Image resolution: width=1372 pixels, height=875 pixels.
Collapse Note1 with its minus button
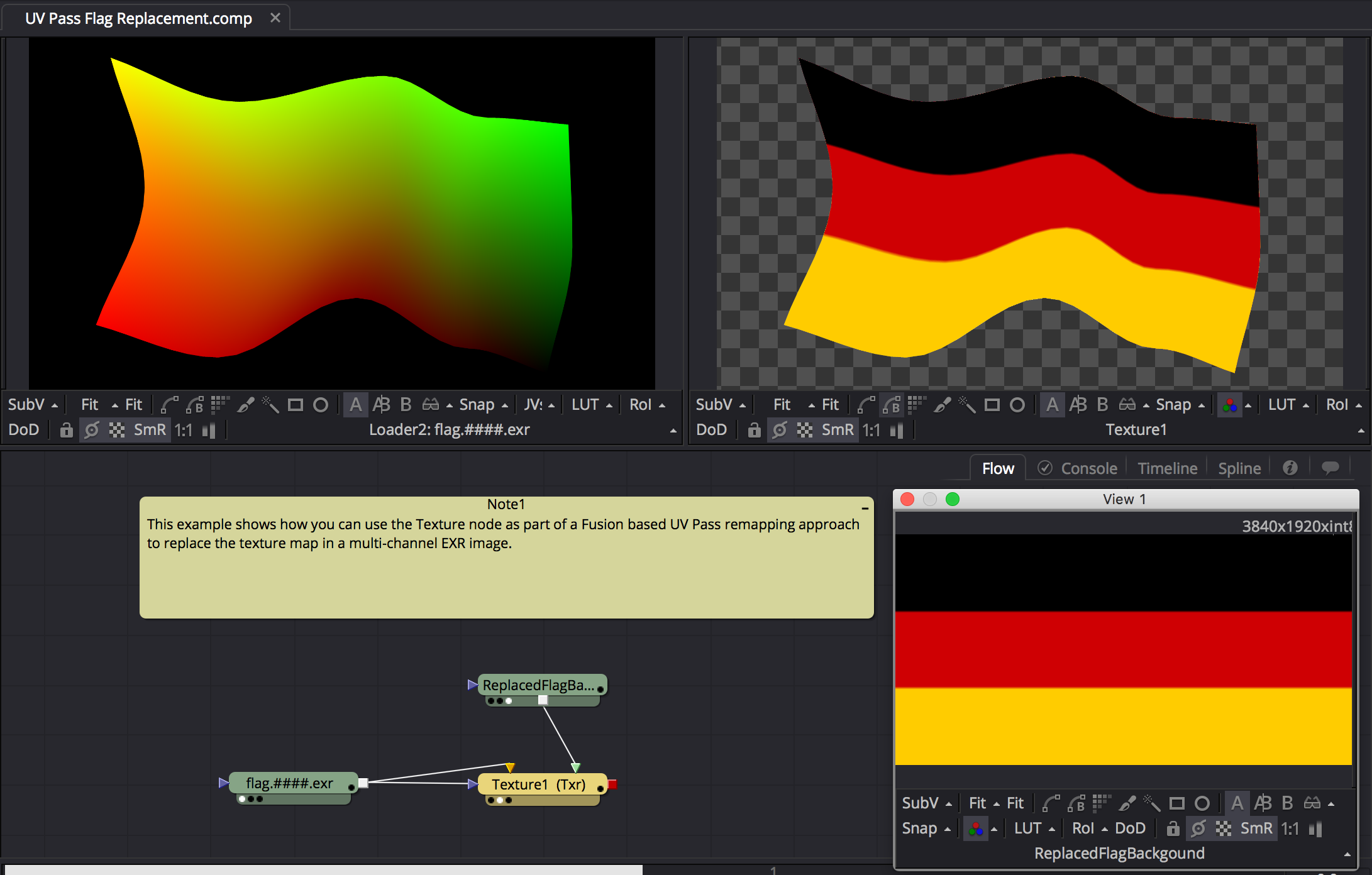865,507
